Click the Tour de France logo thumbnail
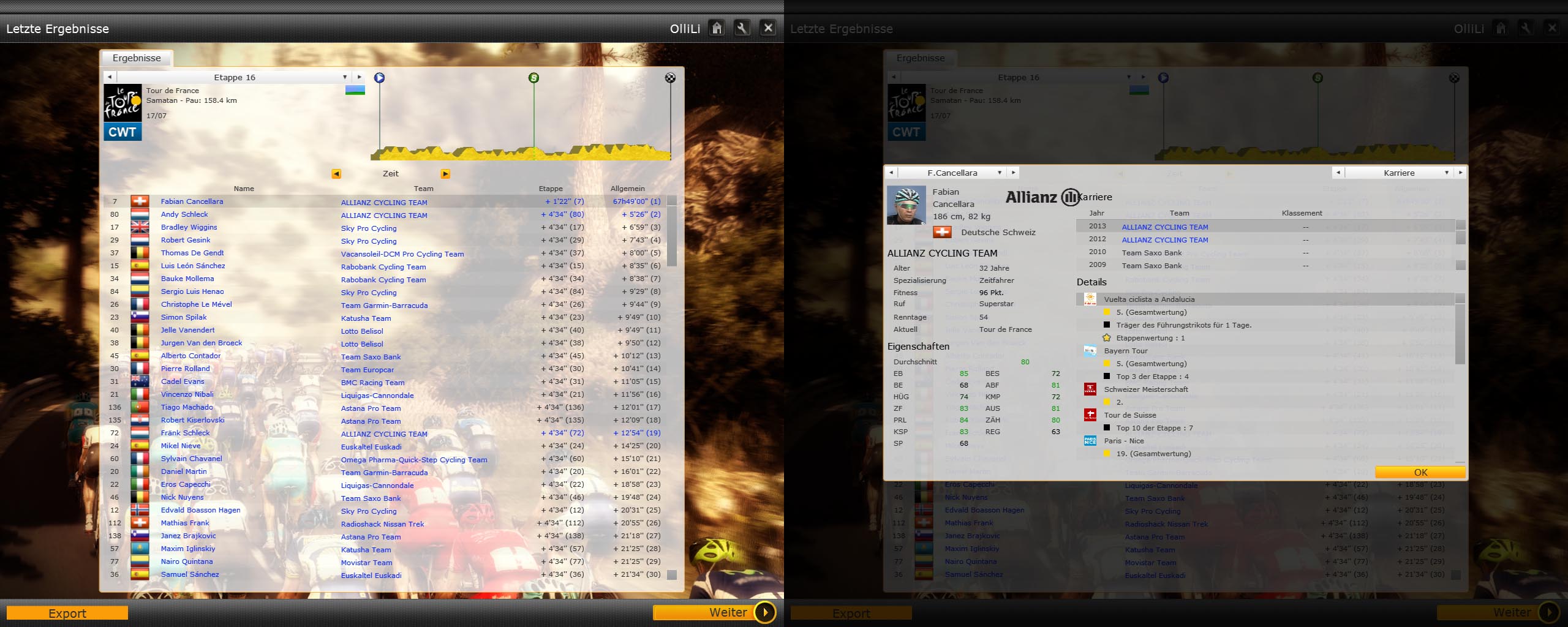 click(123, 103)
